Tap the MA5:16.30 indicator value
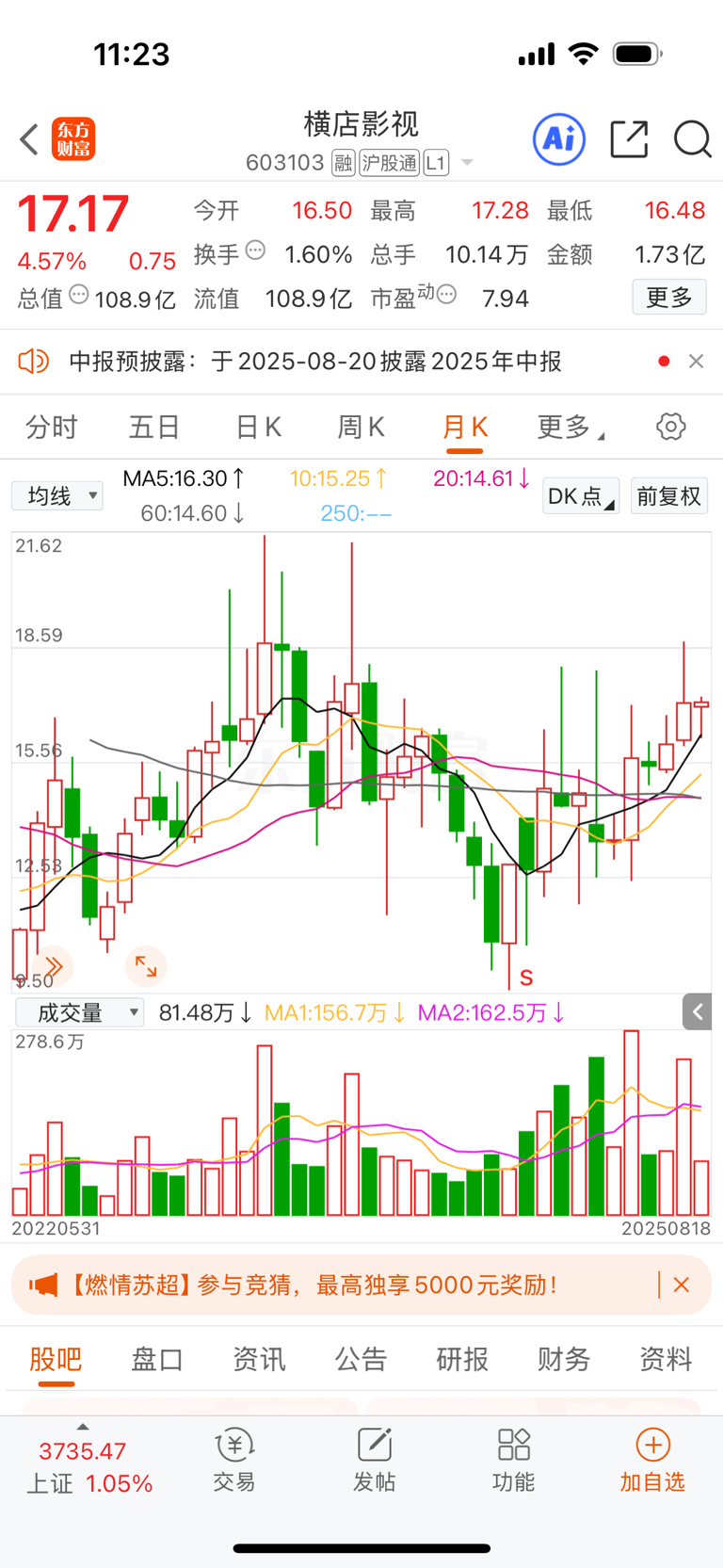The height and width of the screenshot is (1568, 724). pyautogui.click(x=184, y=478)
